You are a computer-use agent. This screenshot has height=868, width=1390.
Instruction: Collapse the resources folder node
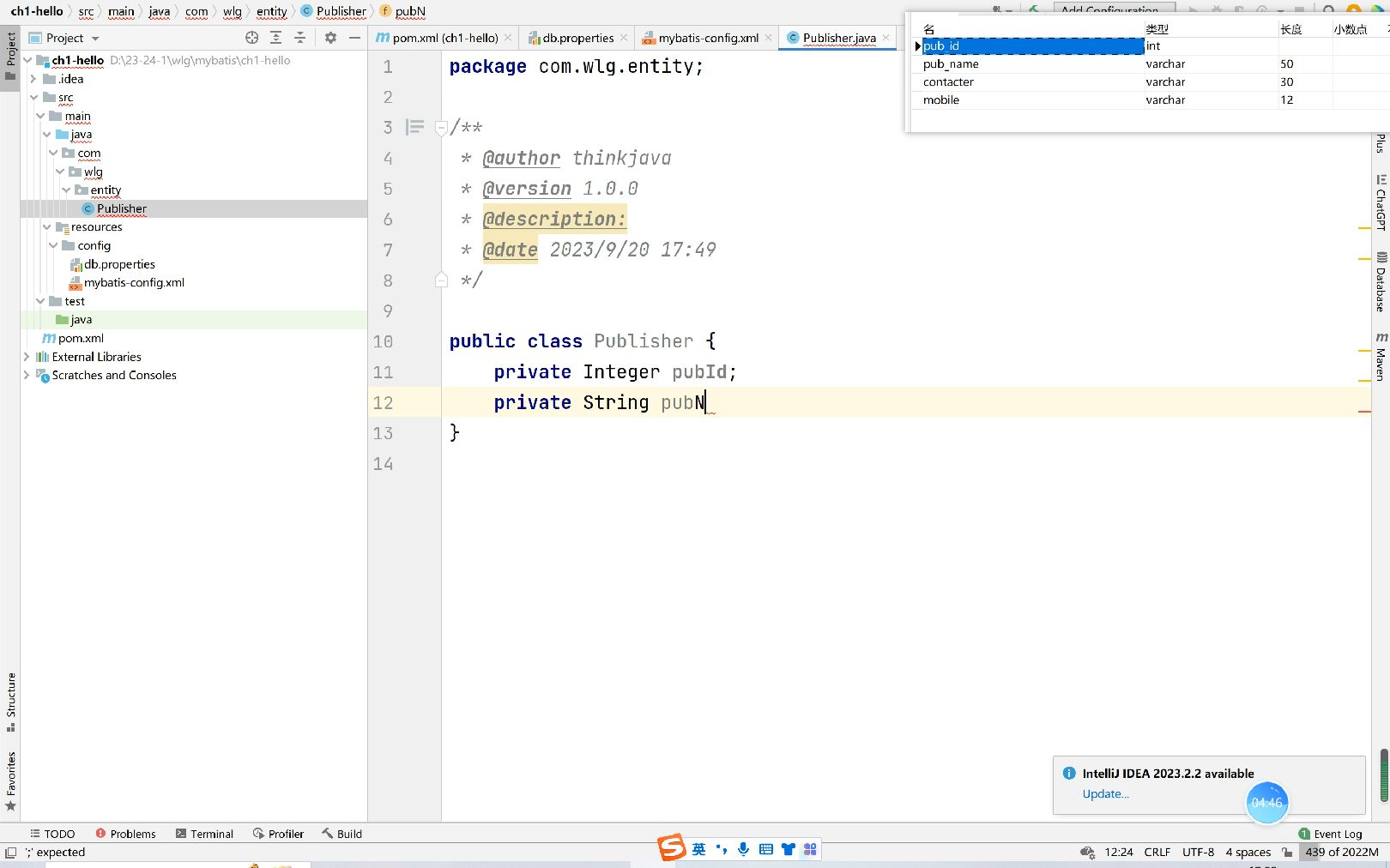(x=46, y=227)
